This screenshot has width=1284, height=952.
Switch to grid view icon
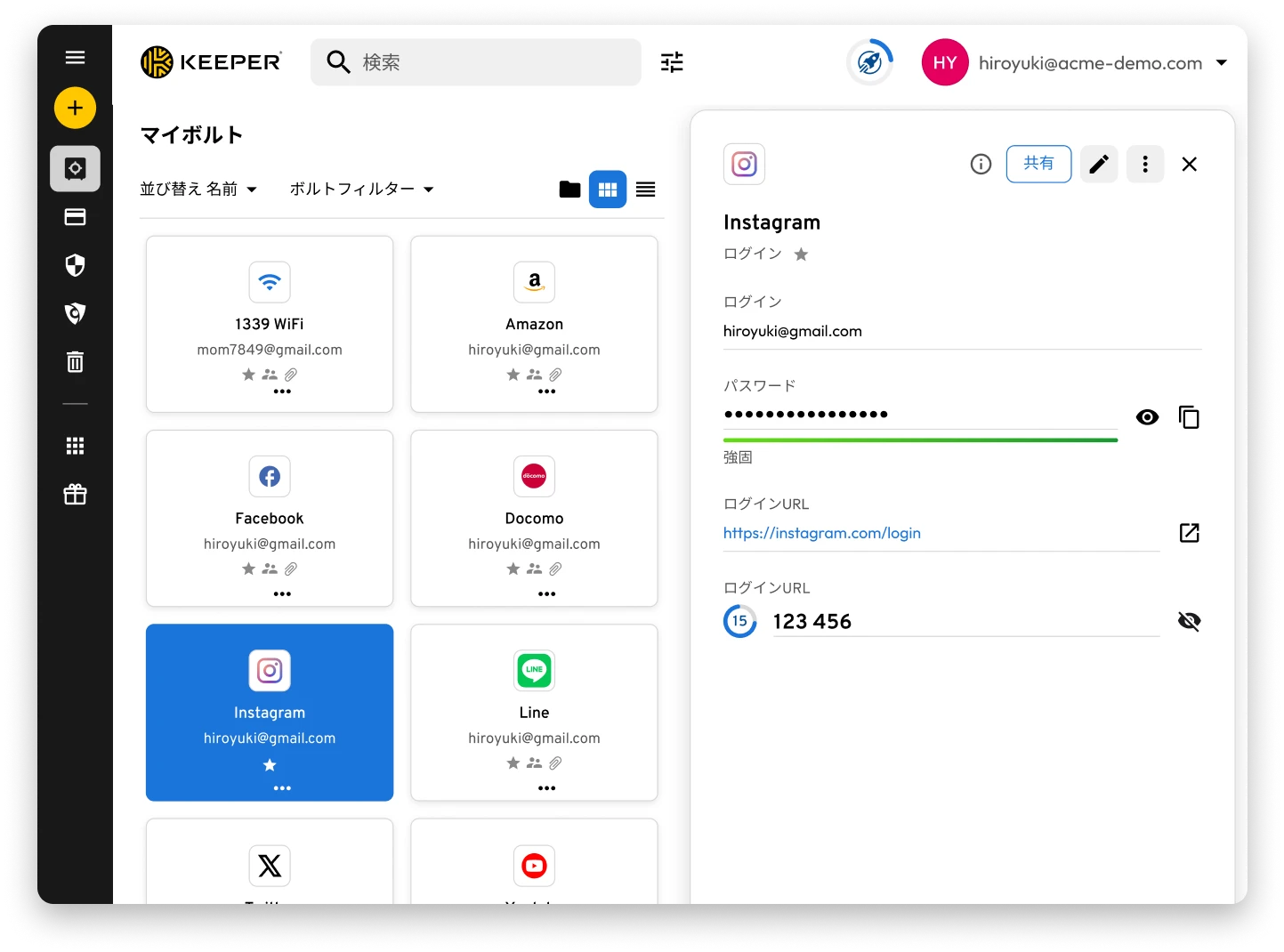[608, 190]
